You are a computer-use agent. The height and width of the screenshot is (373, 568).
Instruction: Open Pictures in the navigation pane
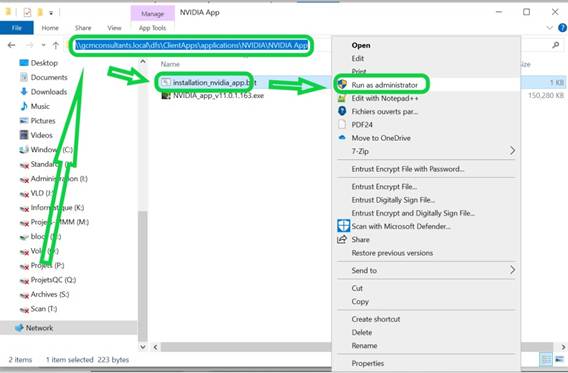pos(43,121)
